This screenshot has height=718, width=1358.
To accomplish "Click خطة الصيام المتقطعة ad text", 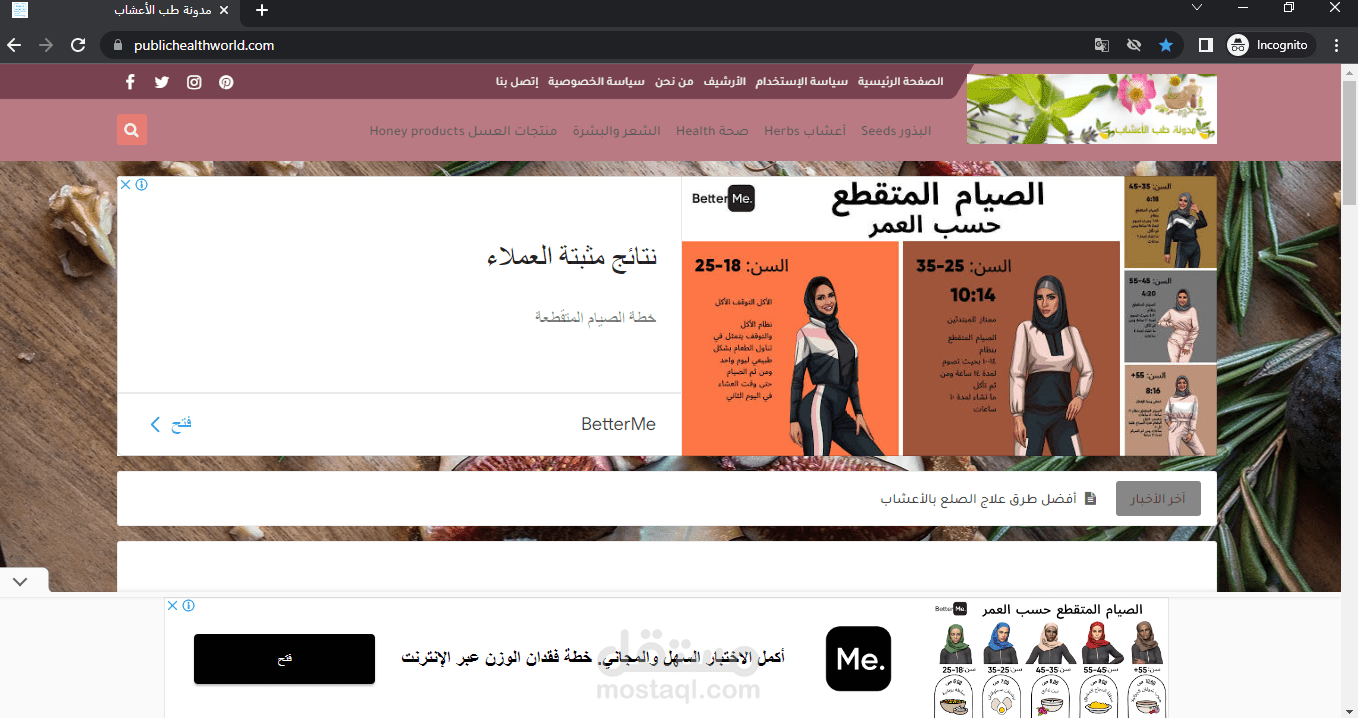I will coord(595,317).
